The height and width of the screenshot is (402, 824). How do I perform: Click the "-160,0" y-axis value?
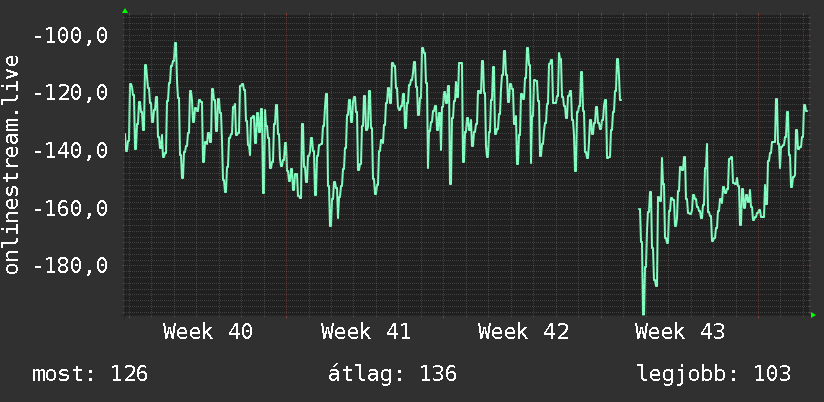point(70,209)
